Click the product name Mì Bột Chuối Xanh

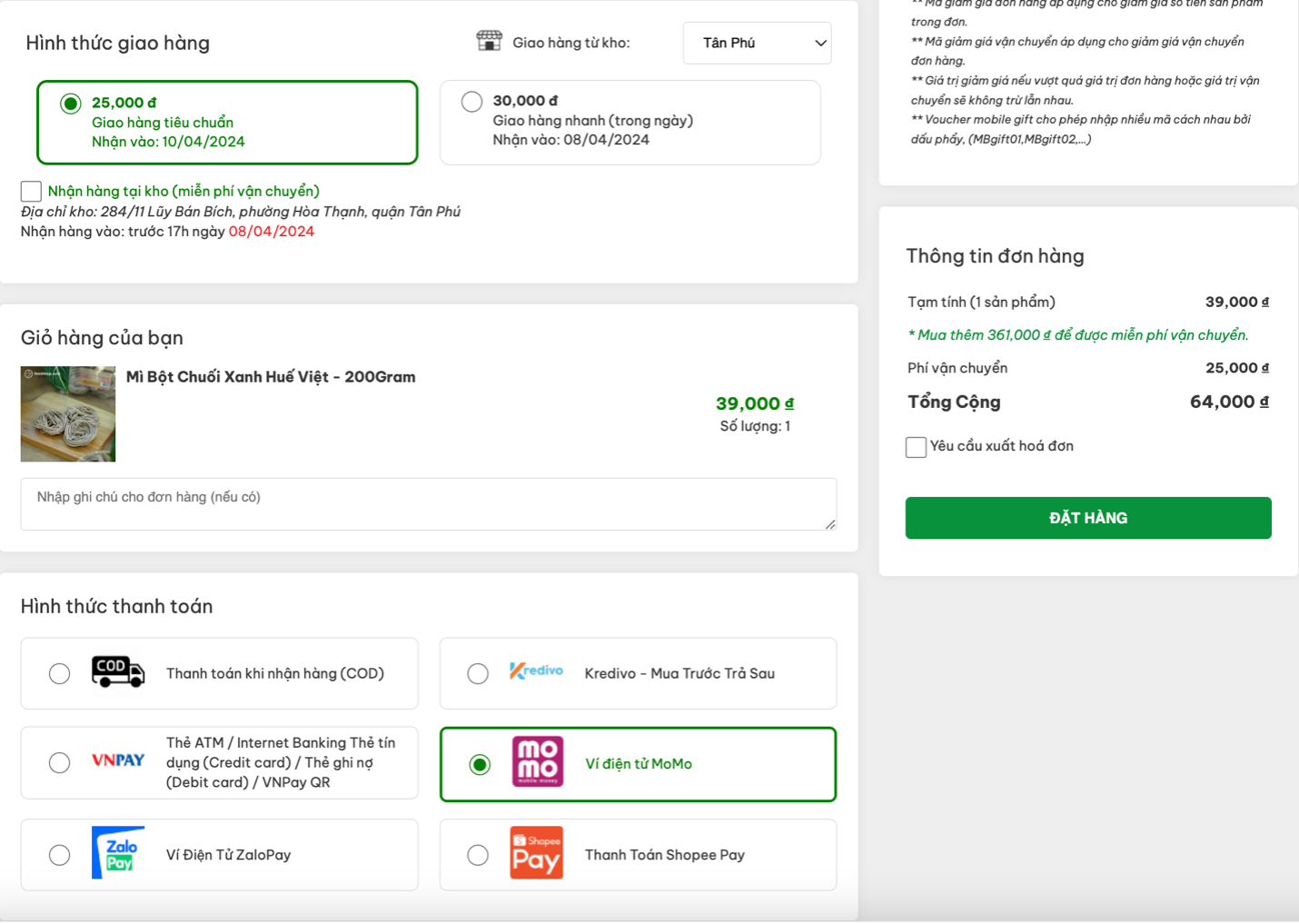pyautogui.click(x=271, y=377)
